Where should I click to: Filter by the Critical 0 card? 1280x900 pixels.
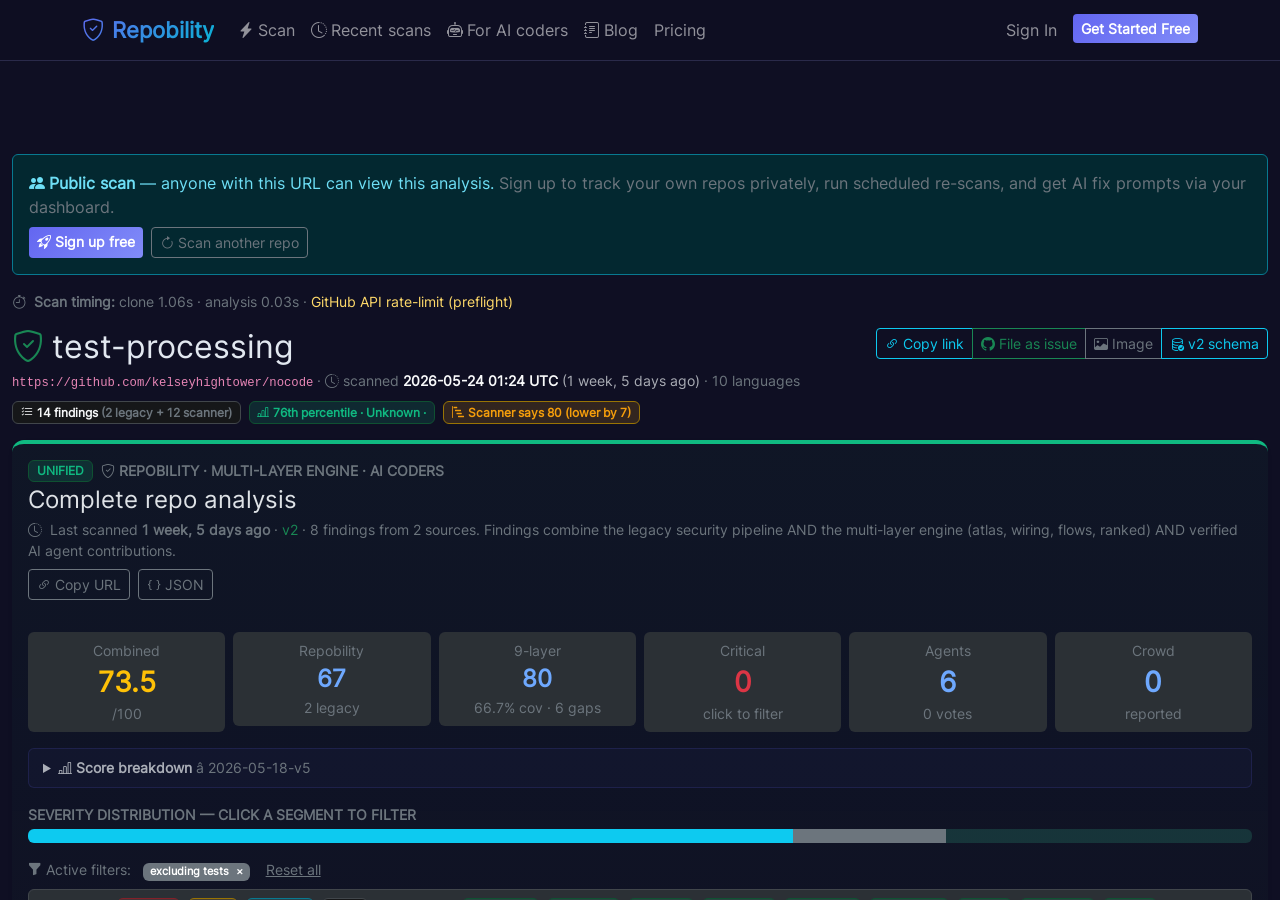[742, 682]
